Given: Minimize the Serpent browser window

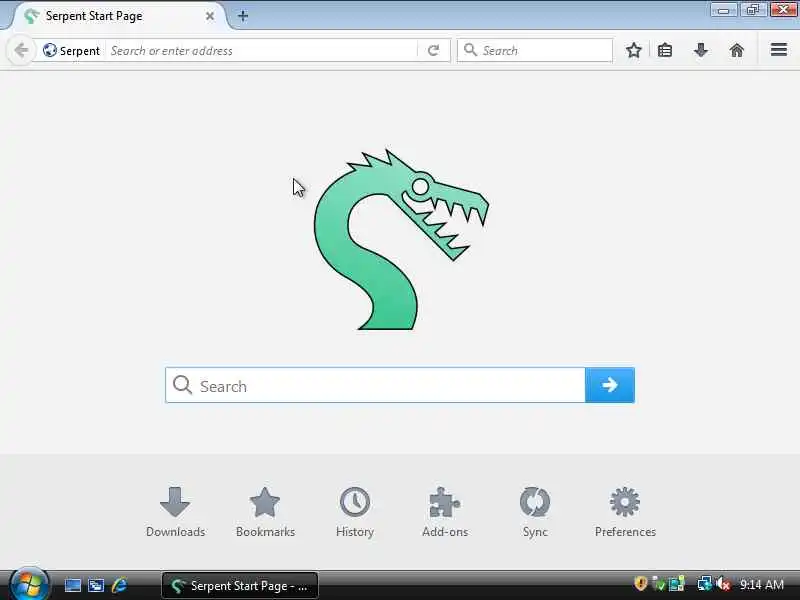Looking at the screenshot, I should tap(723, 10).
